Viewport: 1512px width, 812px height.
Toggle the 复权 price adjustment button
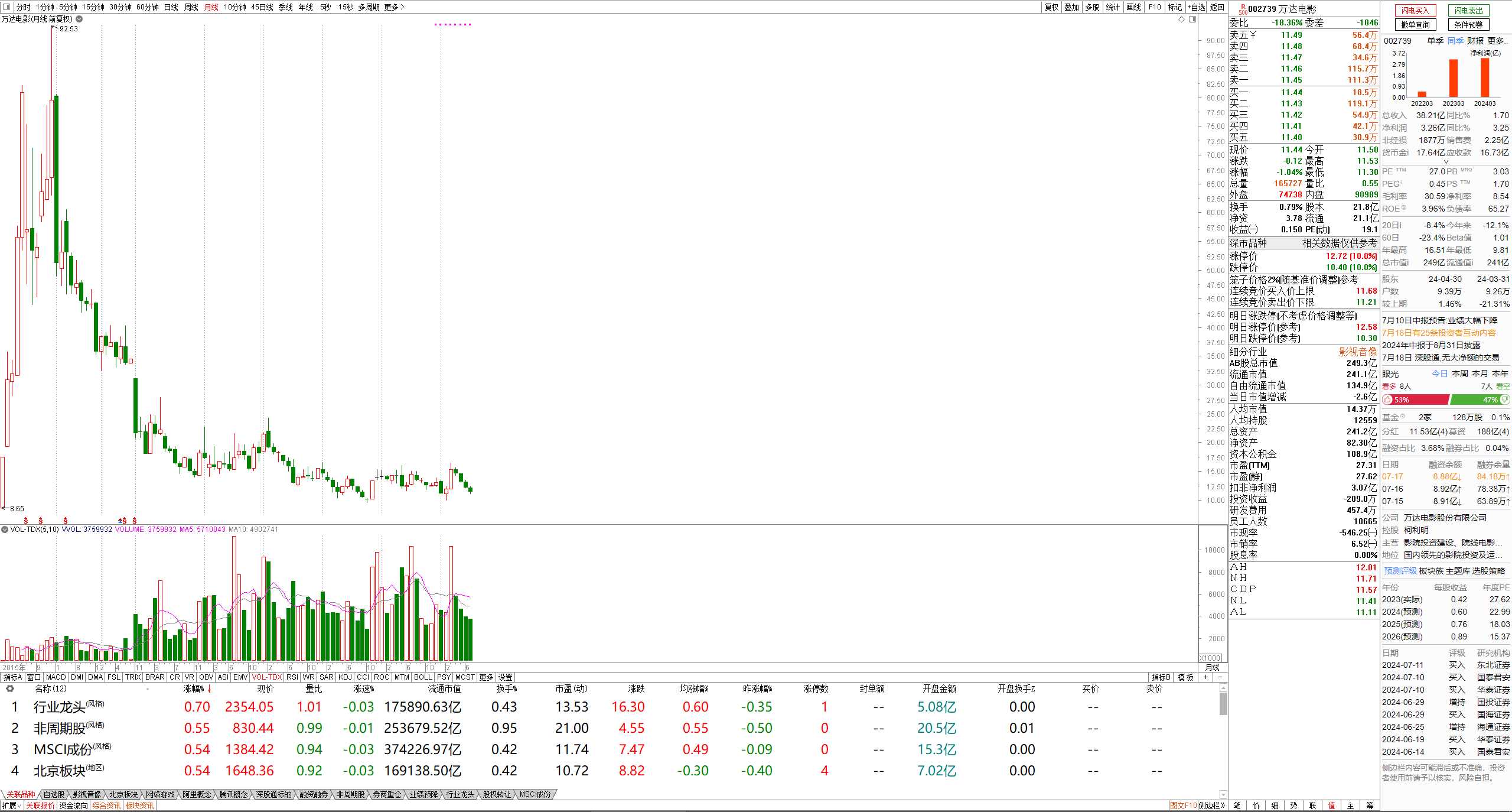(x=1052, y=7)
